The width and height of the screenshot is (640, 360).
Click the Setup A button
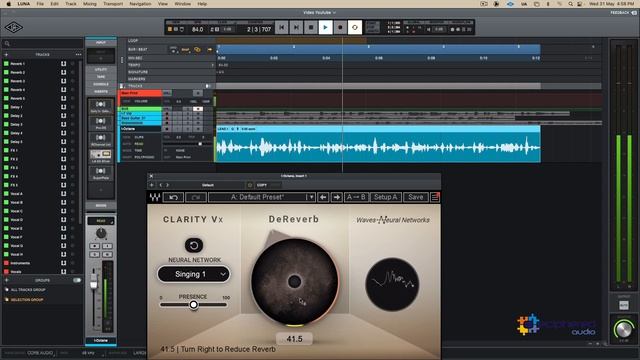(x=386, y=197)
